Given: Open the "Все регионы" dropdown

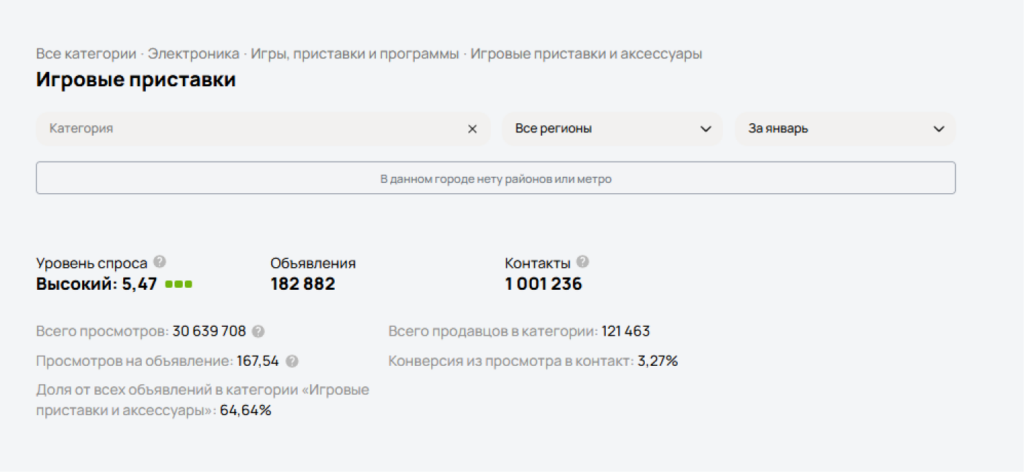Looking at the screenshot, I should tap(612, 129).
